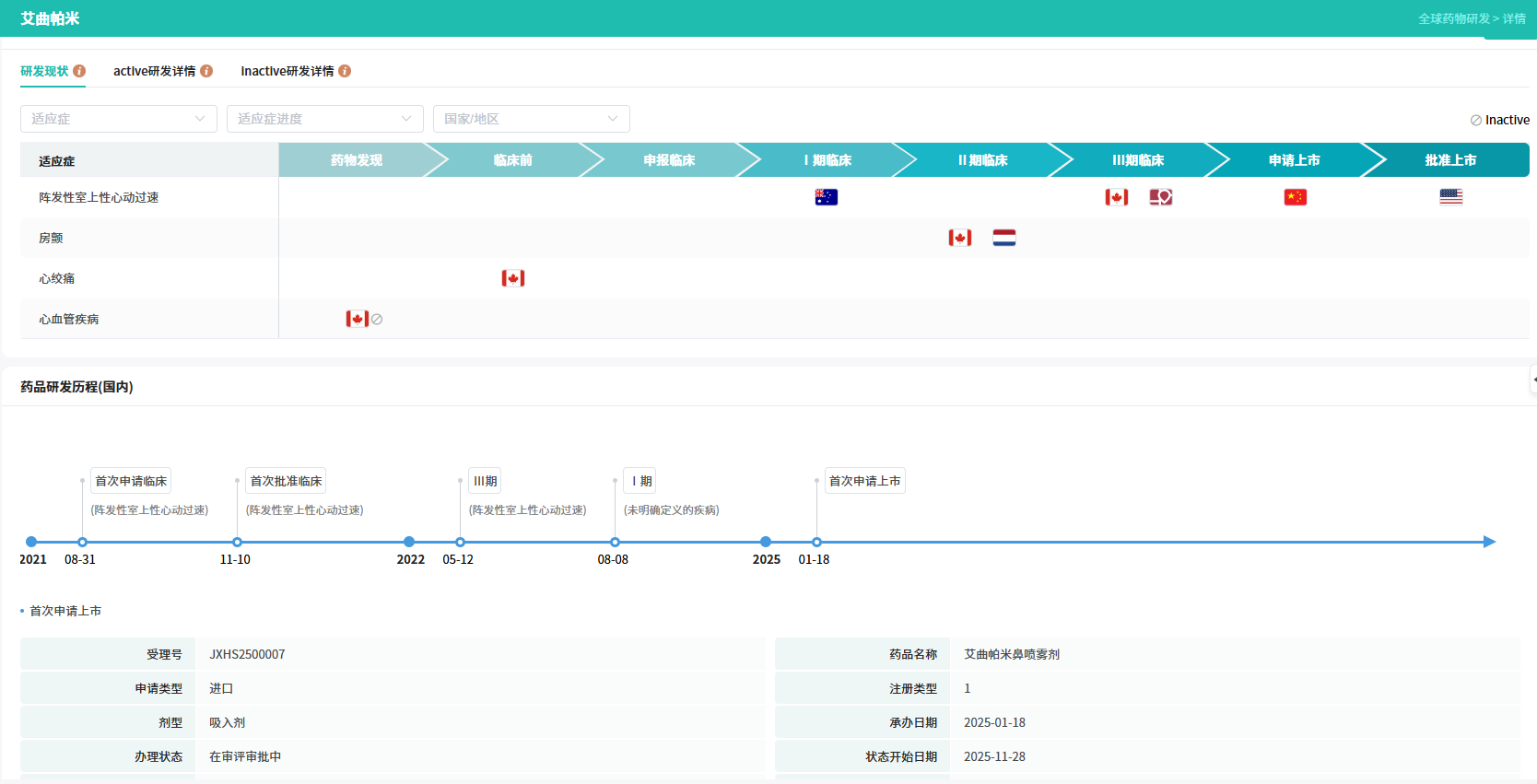Switch to the Inactive研发详情 tab
The image size is (1537, 784).
coord(287,71)
